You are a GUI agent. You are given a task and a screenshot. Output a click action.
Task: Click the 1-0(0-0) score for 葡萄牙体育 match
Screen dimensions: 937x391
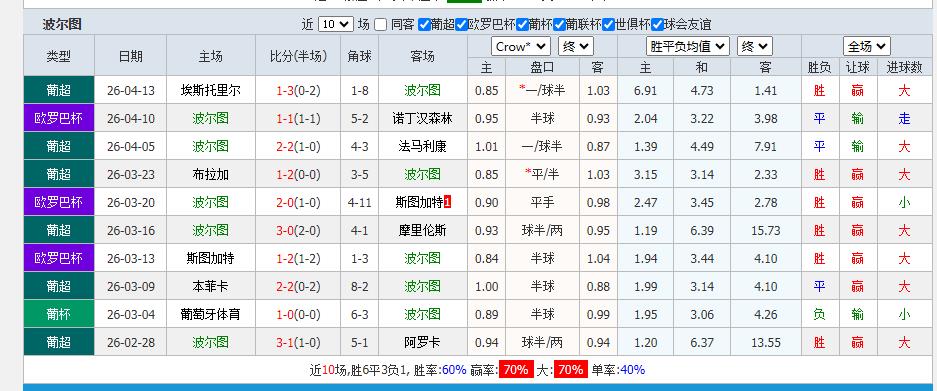point(298,314)
